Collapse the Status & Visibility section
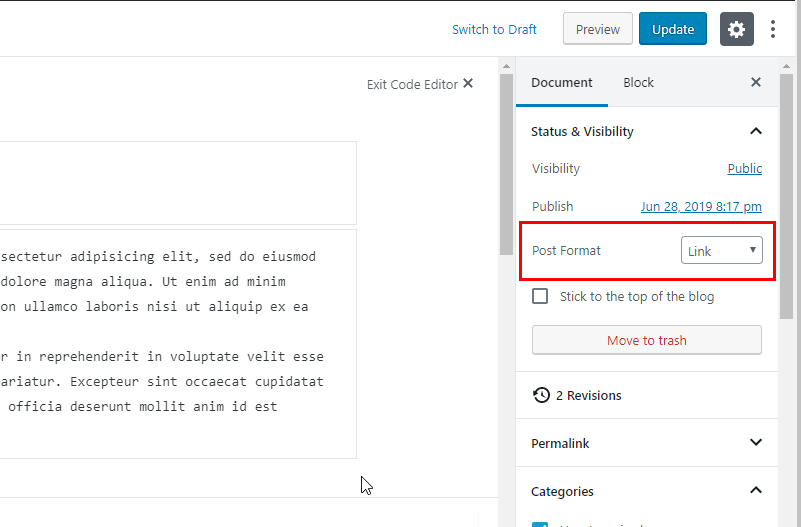Viewport: 801px width, 527px height. coord(756,131)
